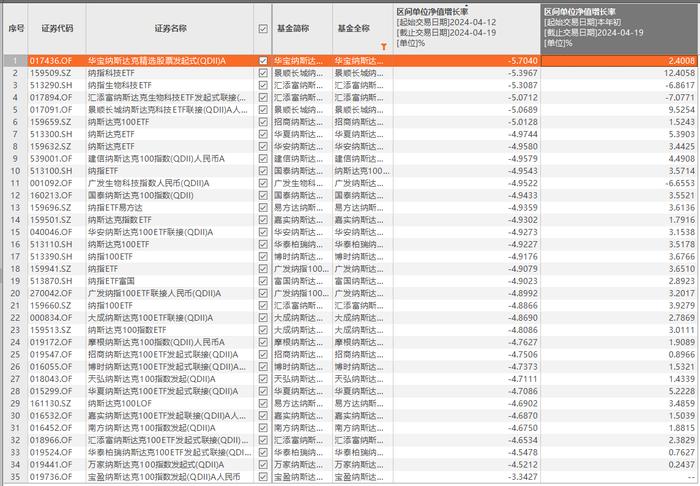700x486 pixels.
Task: Click the 基金全称 column header
Action: [x=362, y=29]
